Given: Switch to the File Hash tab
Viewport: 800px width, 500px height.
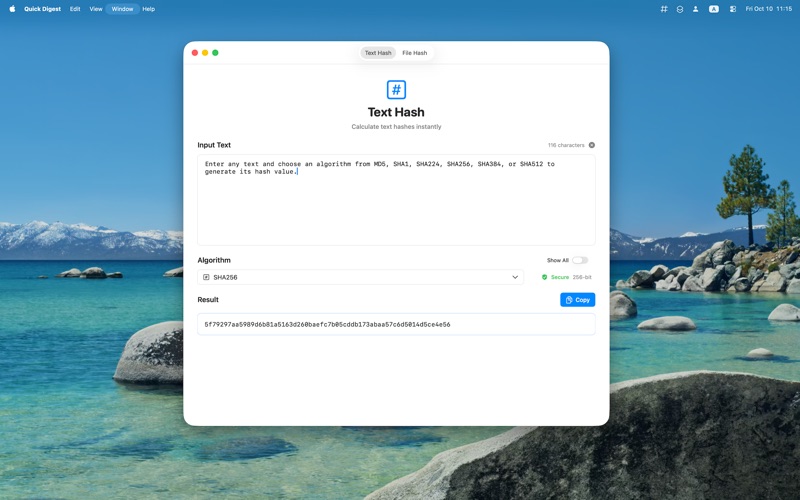Looking at the screenshot, I should point(414,53).
